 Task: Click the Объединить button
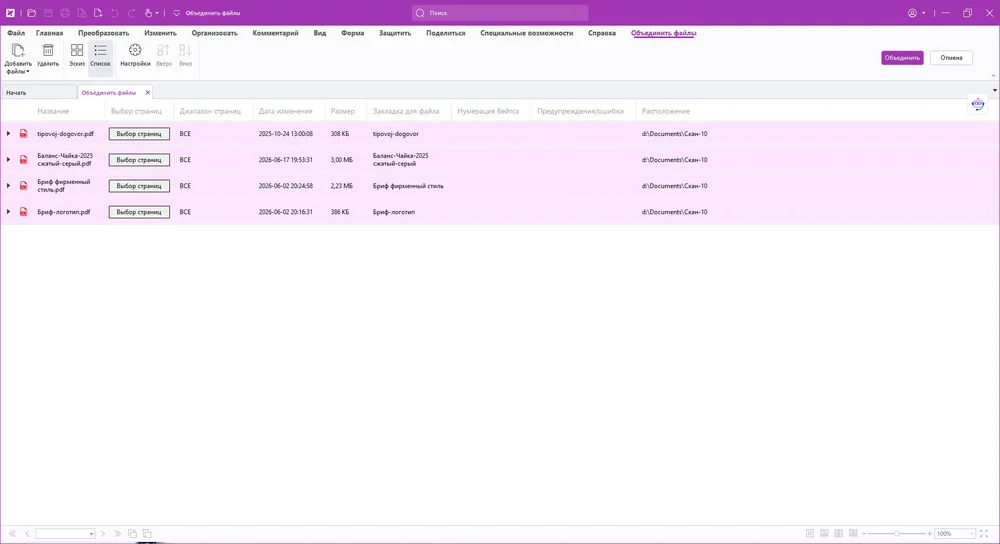(902, 57)
